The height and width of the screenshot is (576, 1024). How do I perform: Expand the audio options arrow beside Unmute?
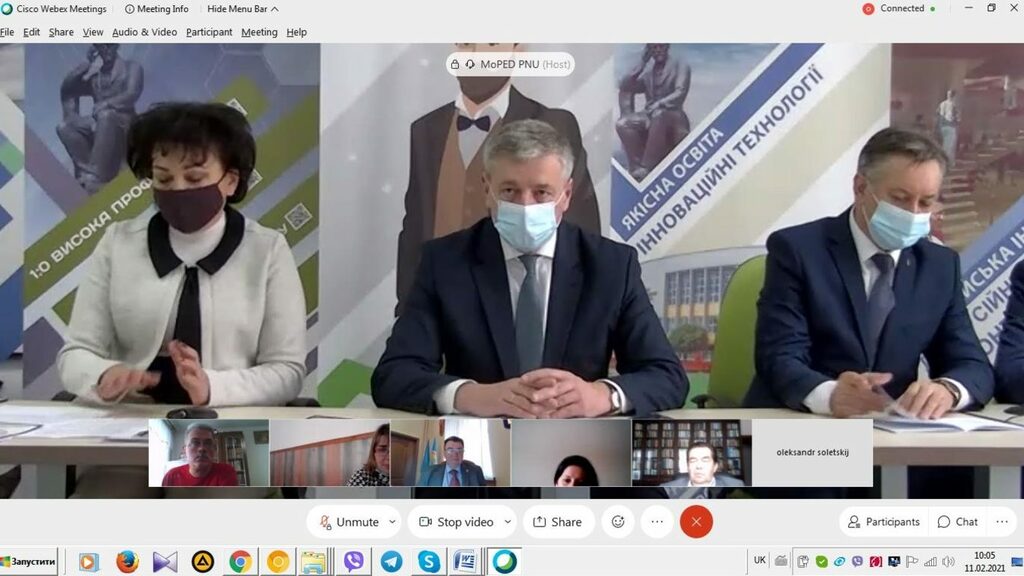point(392,522)
